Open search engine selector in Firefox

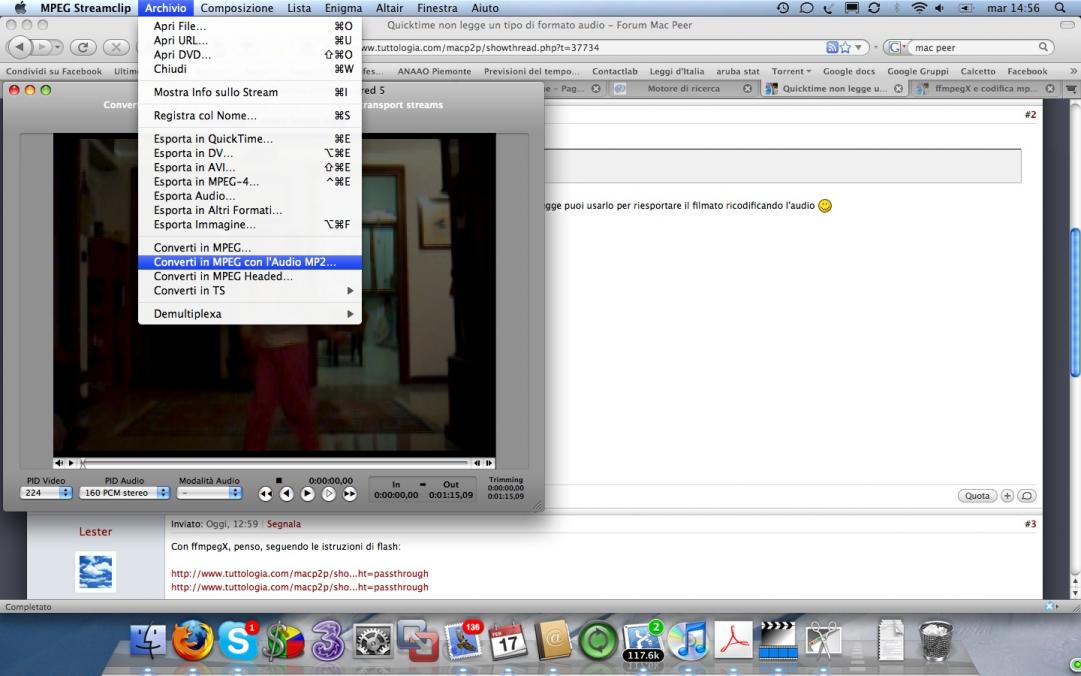[x=896, y=48]
